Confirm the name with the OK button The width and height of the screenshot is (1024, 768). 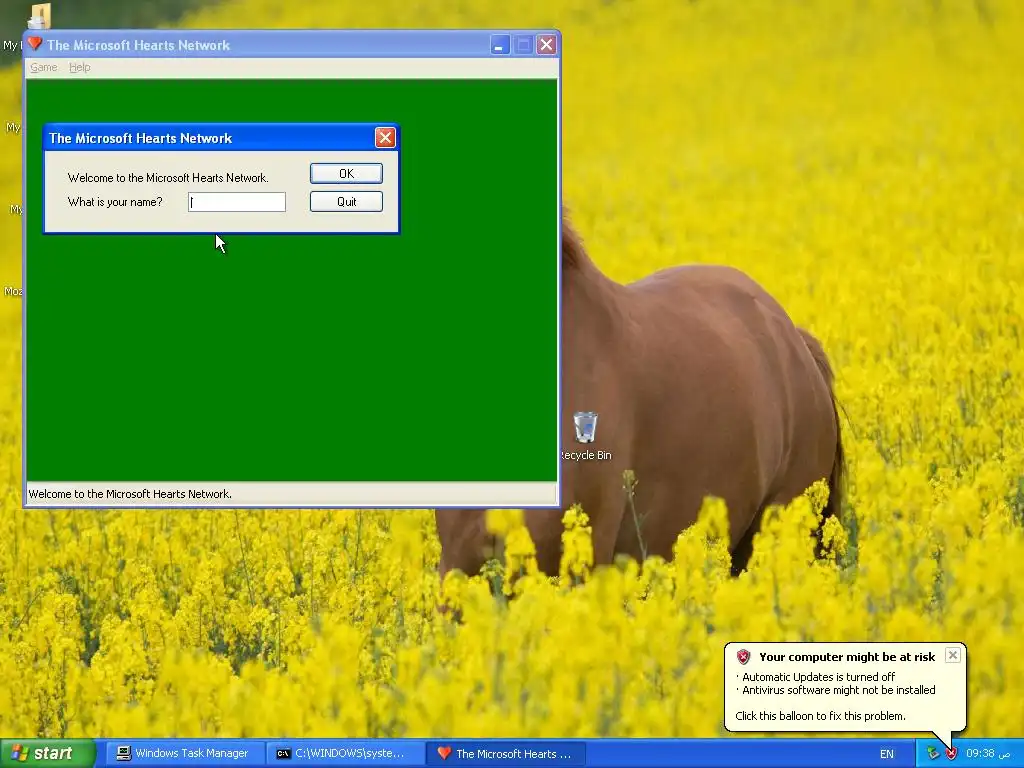point(346,174)
